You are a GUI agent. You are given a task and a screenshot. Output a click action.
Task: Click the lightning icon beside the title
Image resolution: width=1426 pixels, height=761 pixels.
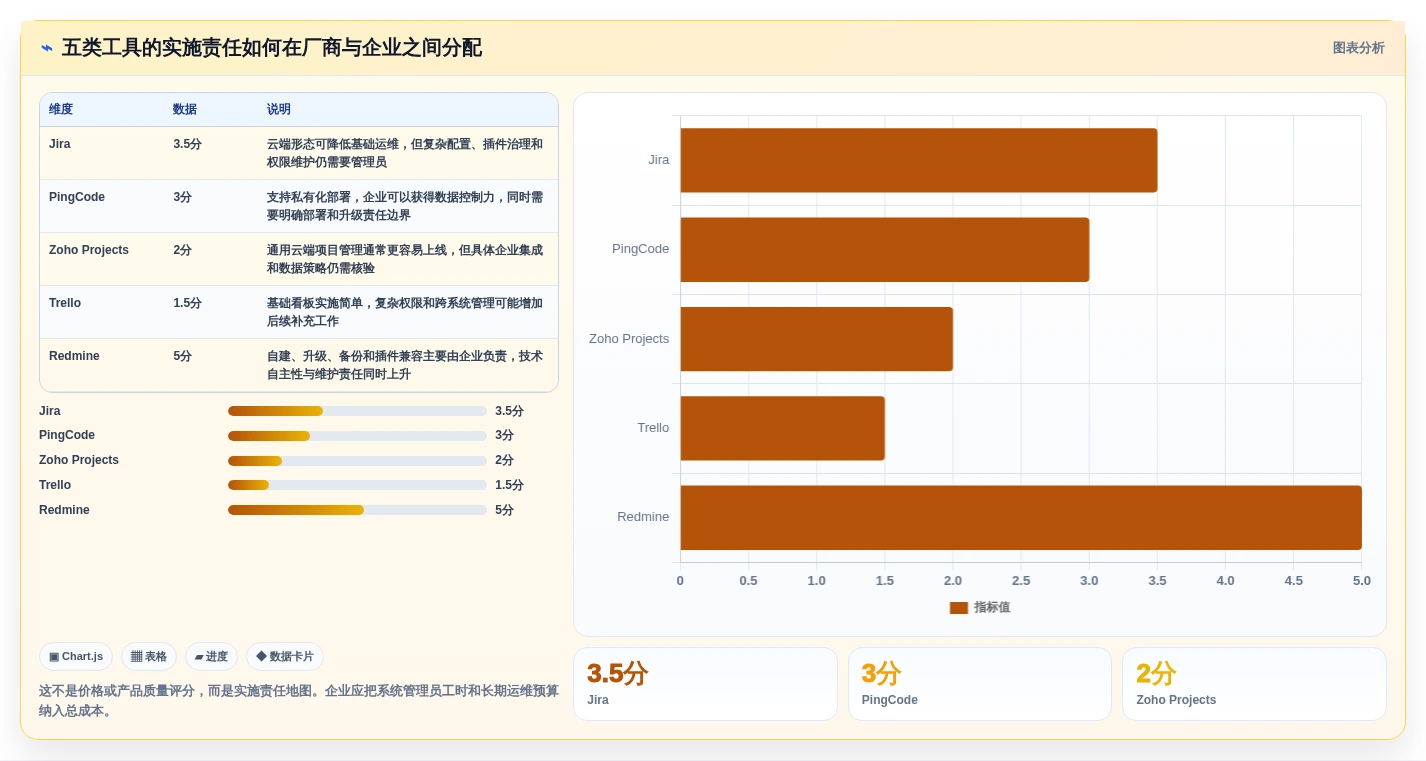click(x=47, y=48)
